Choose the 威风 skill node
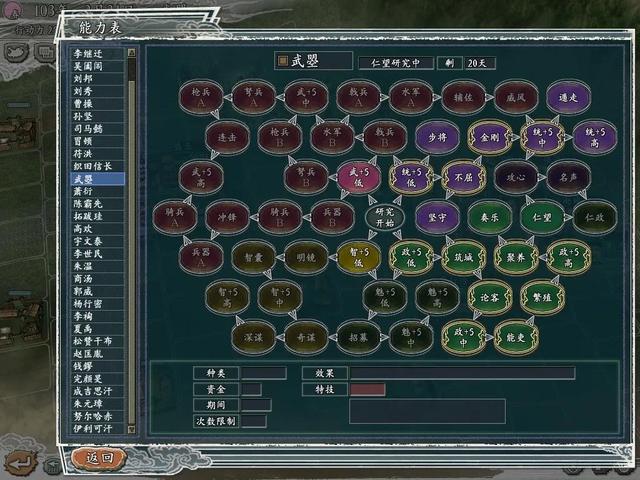 (x=516, y=98)
